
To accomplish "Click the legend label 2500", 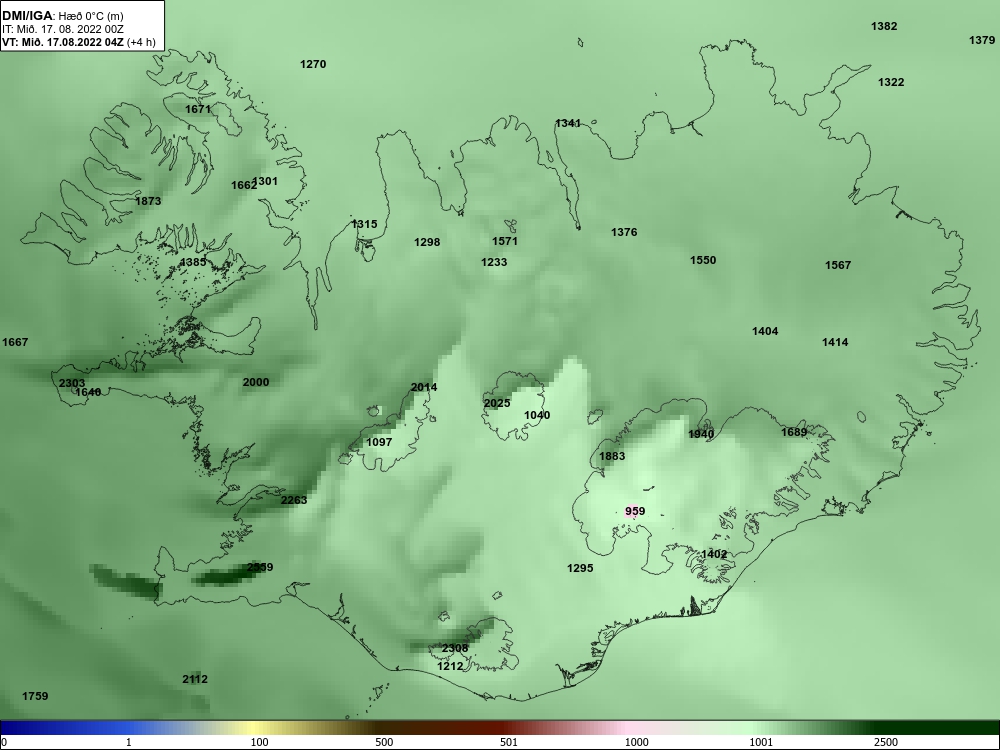I will click(x=886, y=742).
